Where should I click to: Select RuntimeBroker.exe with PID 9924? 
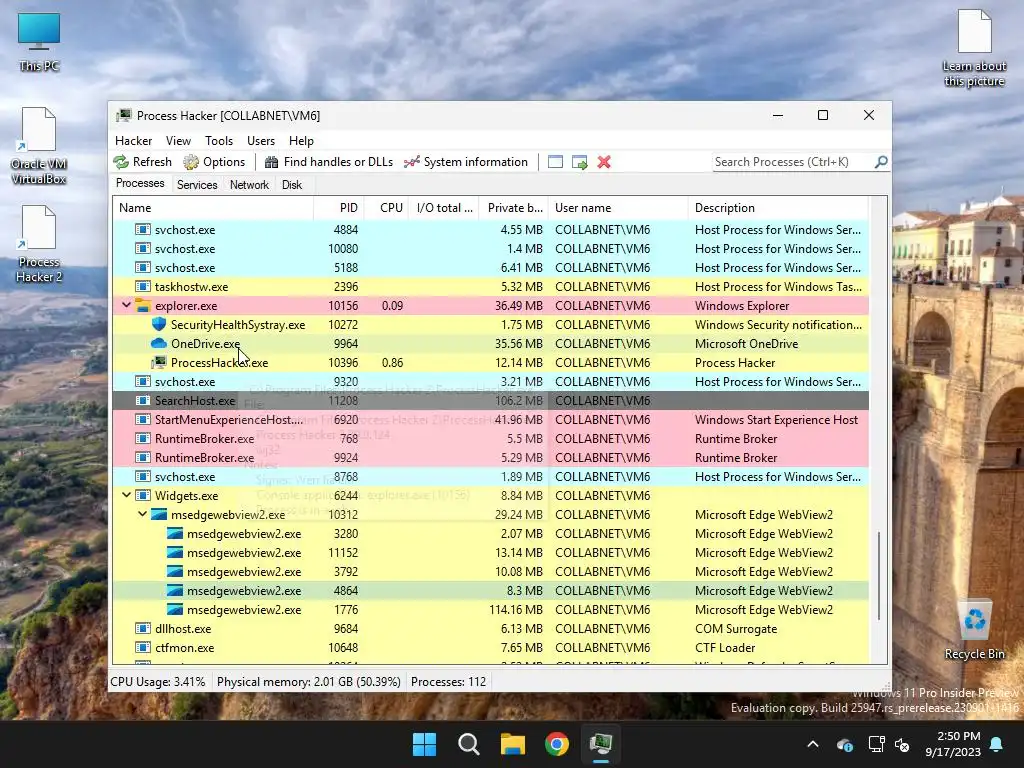(x=490, y=457)
